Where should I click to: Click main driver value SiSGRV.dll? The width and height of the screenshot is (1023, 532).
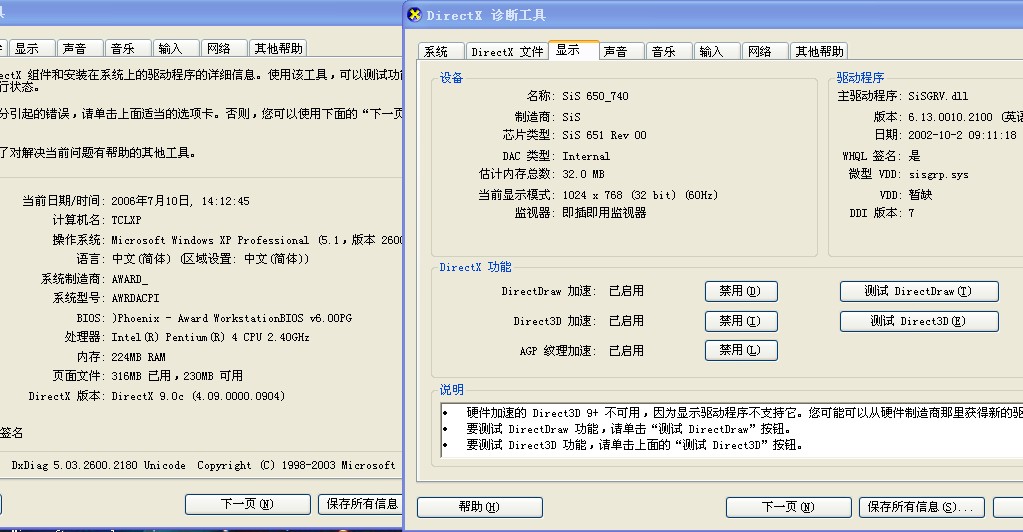pyautogui.click(x=938, y=96)
